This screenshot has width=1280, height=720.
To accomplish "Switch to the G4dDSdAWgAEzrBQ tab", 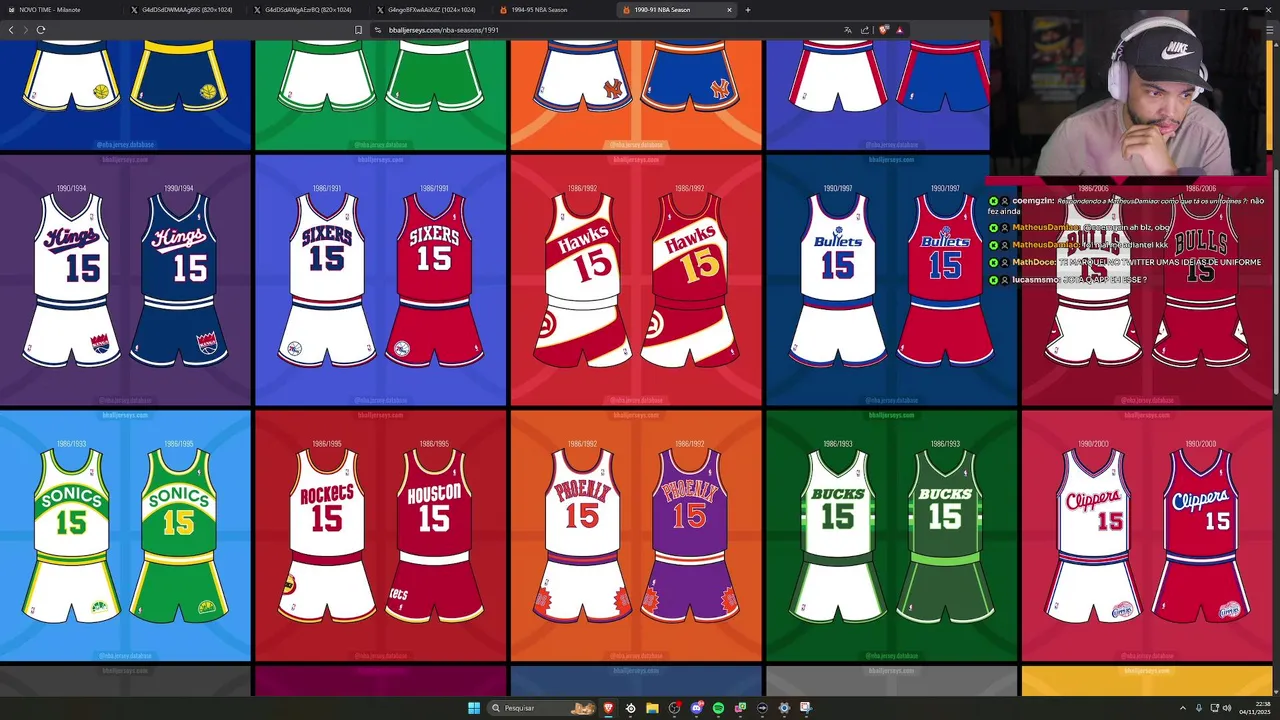I will point(309,10).
